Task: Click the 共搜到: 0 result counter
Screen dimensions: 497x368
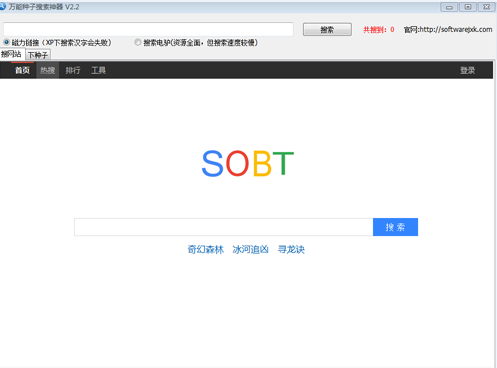Action: click(379, 30)
